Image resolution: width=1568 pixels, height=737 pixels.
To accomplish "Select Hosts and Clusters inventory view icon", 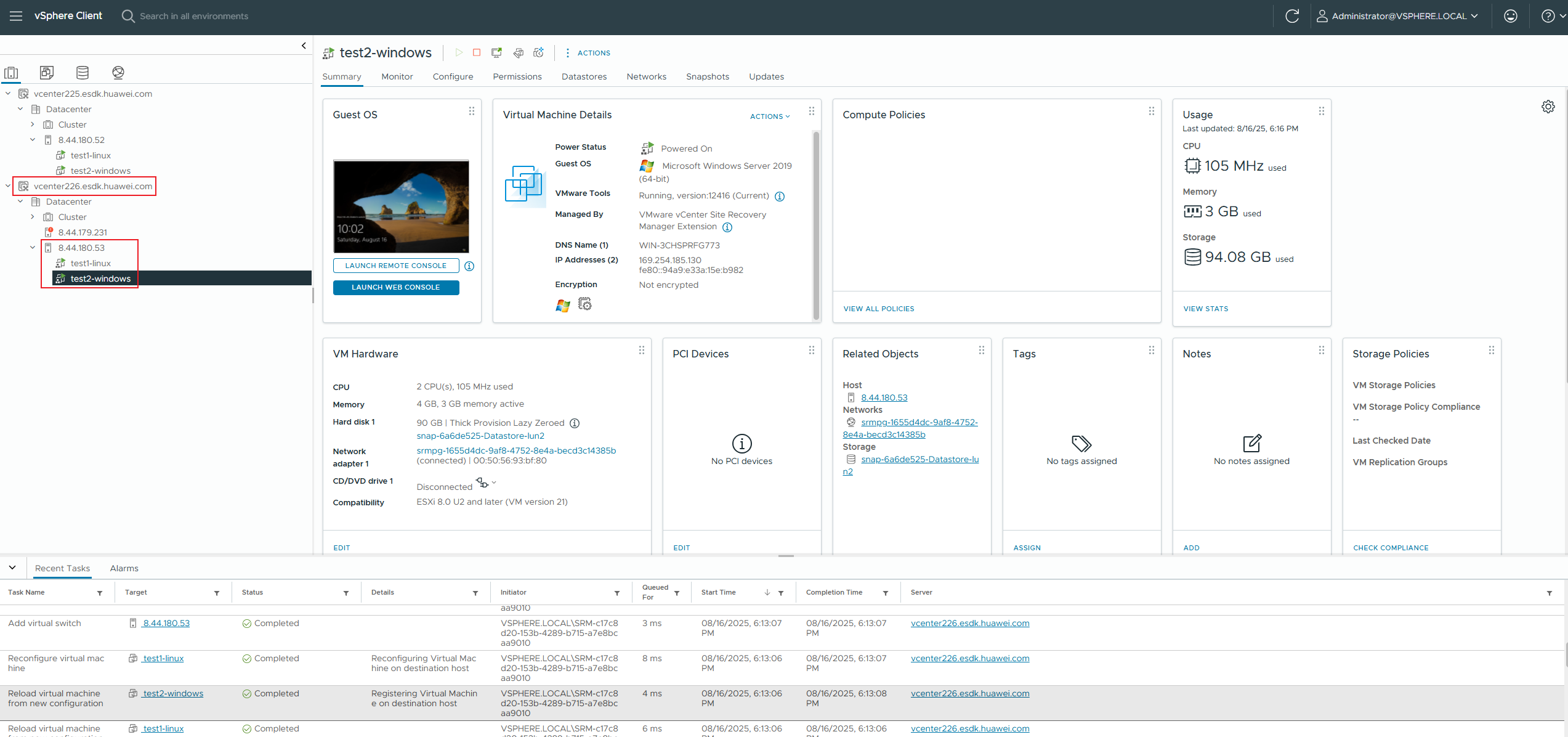I will [x=11, y=73].
